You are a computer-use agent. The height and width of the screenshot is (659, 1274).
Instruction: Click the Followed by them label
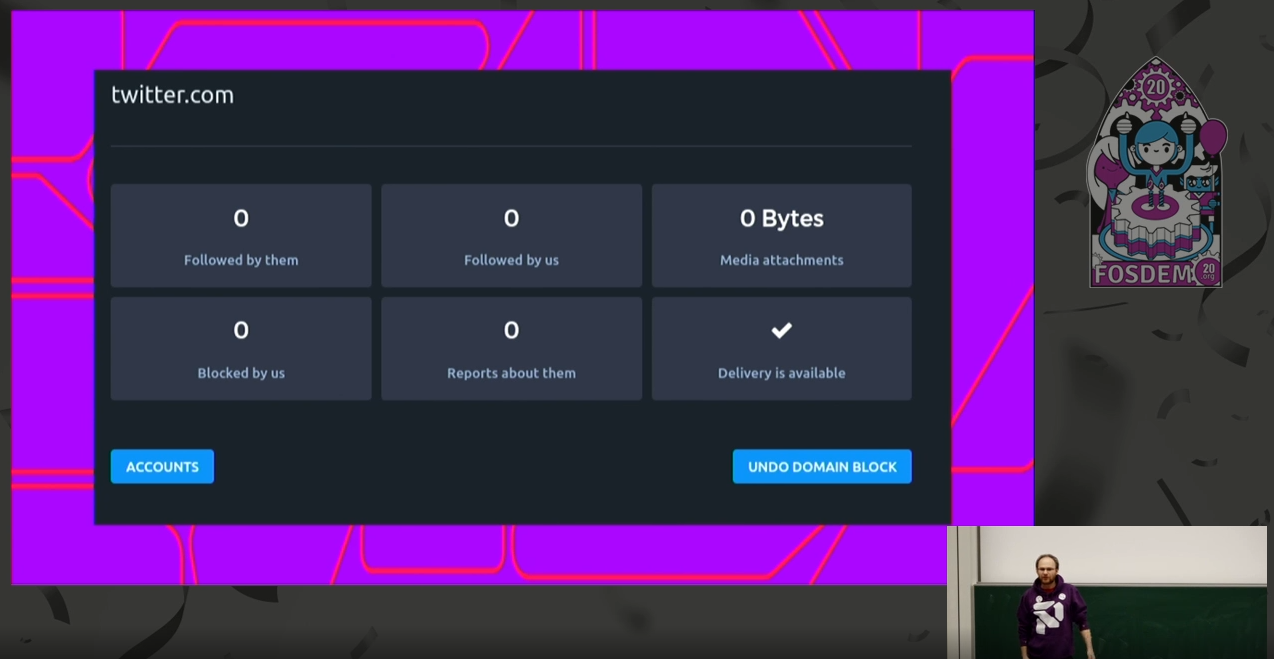pos(241,260)
